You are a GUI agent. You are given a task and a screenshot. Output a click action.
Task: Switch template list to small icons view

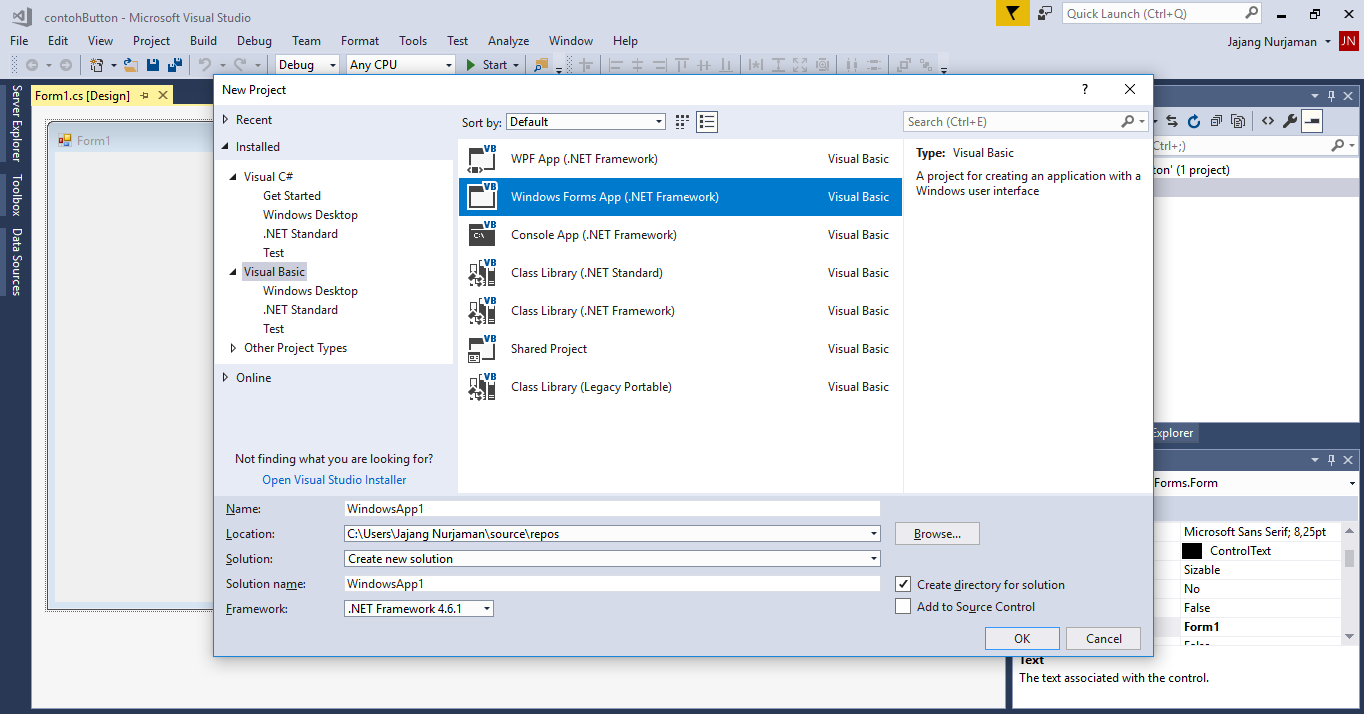click(681, 121)
